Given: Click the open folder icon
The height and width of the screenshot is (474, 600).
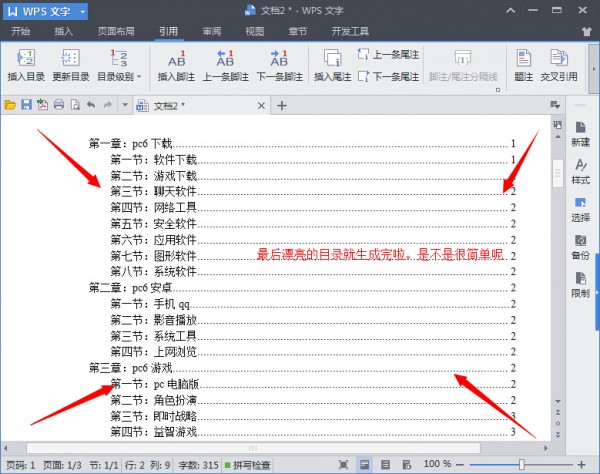Looking at the screenshot, I should click(10, 105).
